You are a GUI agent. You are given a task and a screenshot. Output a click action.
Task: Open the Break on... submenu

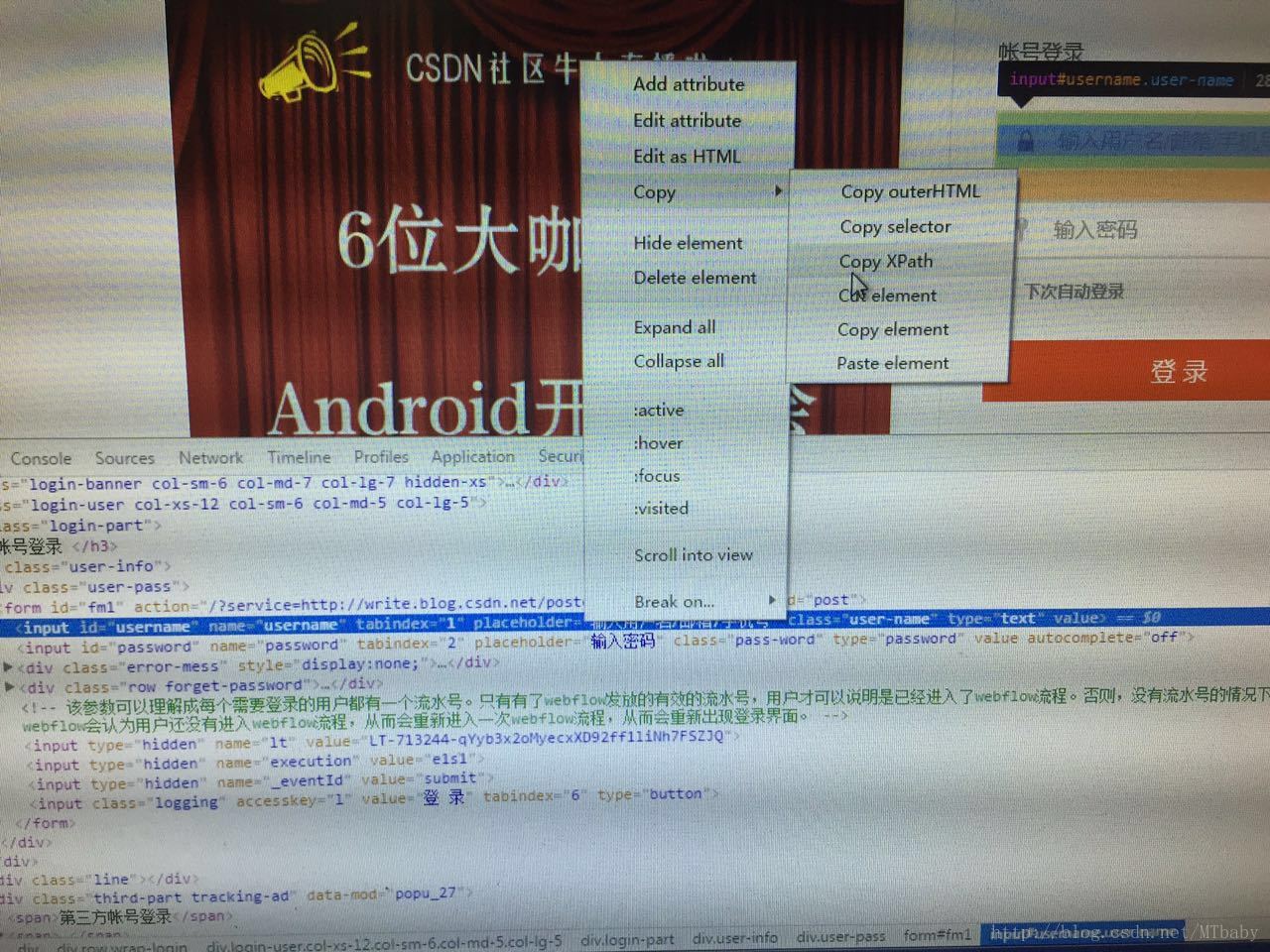pos(674,601)
